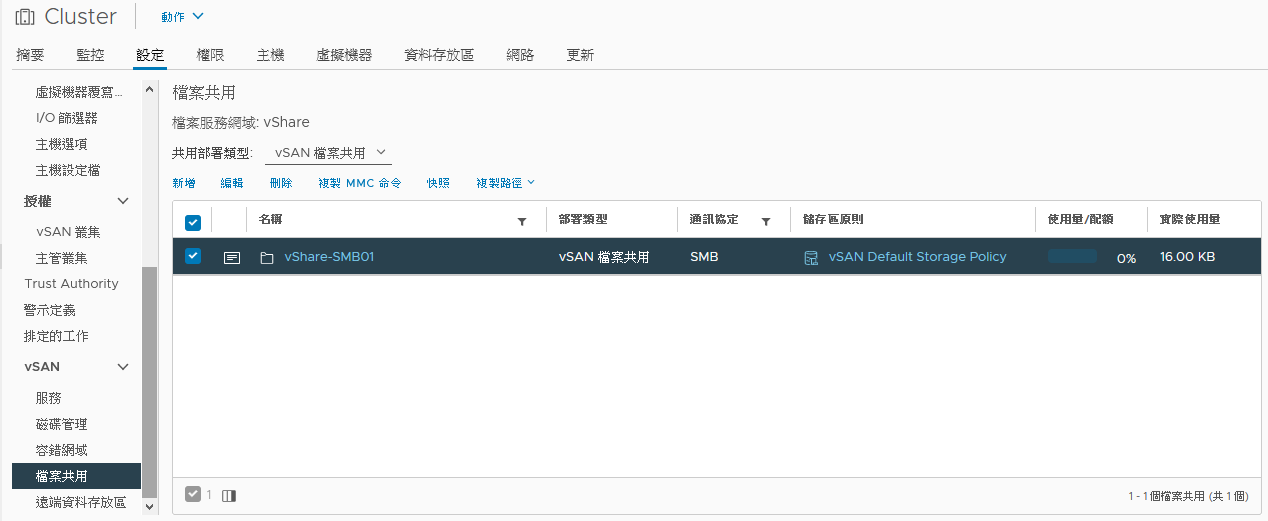Click the 儲存區原則 column header
Screen dimensions: 1268x521
[x=833, y=219]
